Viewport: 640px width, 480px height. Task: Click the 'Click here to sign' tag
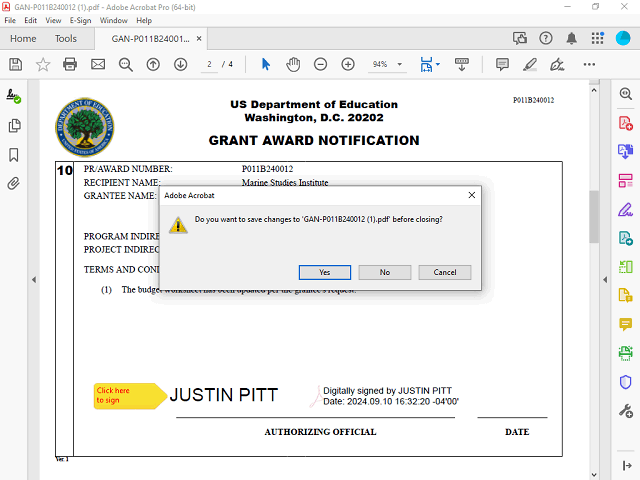pos(130,396)
